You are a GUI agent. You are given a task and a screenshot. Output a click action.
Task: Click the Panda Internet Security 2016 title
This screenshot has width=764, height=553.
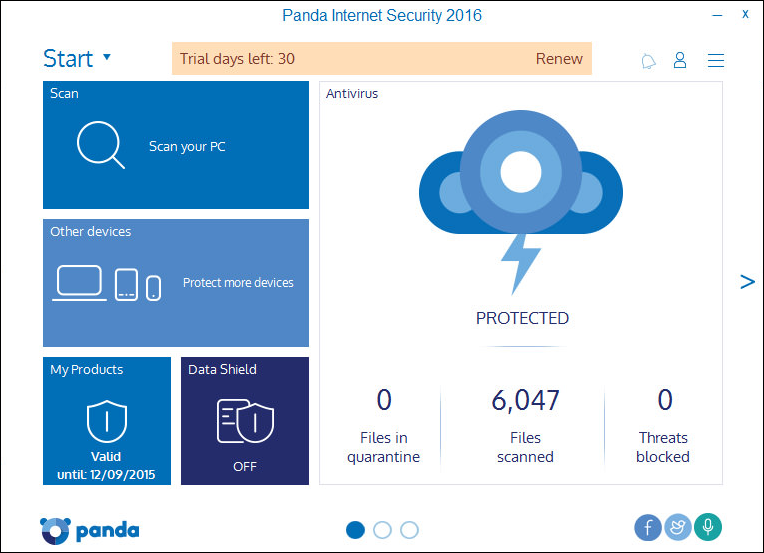(382, 16)
